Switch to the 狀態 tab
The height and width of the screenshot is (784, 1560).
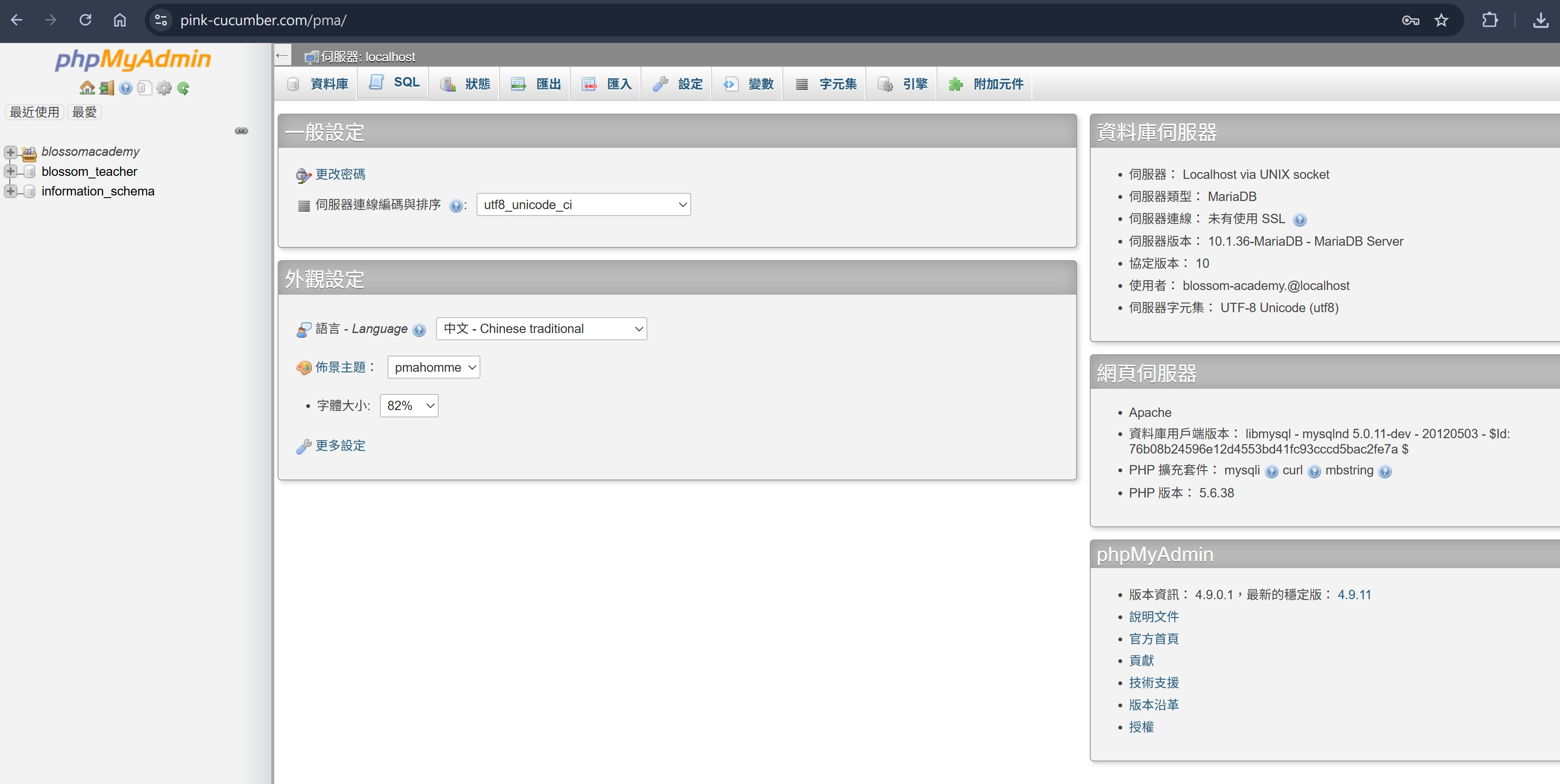coord(465,84)
